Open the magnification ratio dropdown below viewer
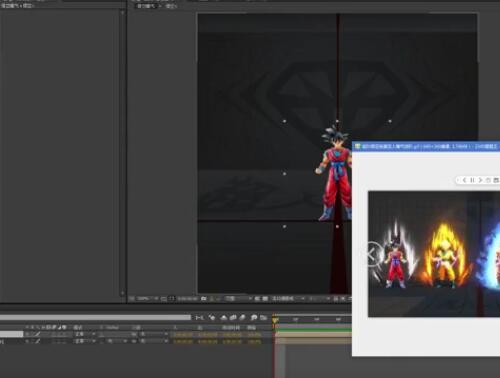 (x=147, y=299)
